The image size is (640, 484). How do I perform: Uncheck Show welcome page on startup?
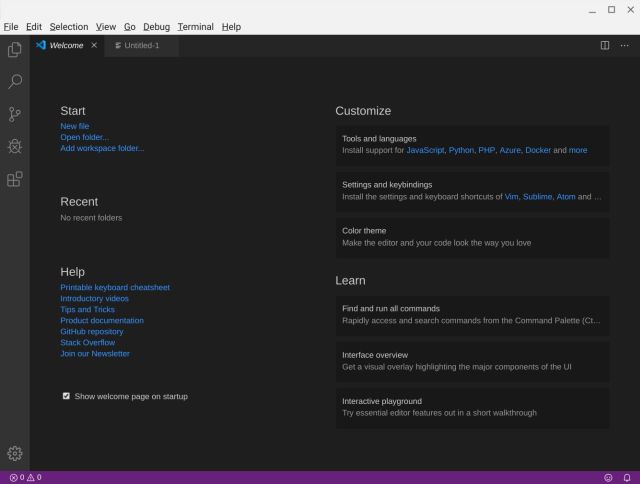(x=66, y=396)
